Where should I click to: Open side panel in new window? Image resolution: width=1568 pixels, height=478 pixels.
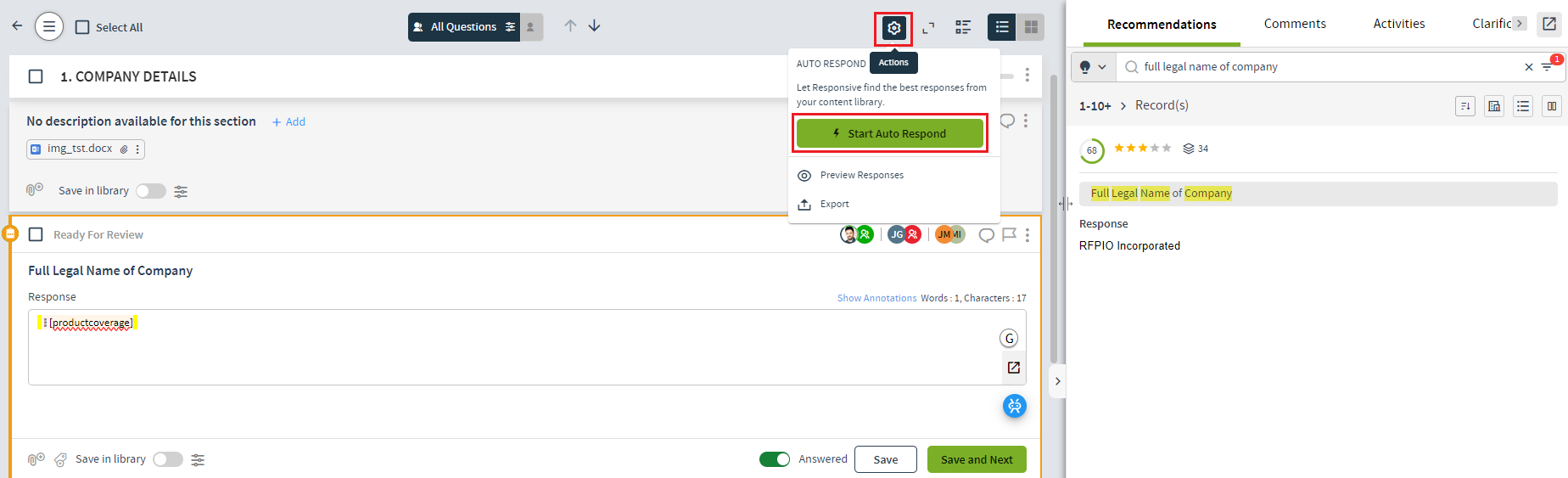pyautogui.click(x=1549, y=24)
